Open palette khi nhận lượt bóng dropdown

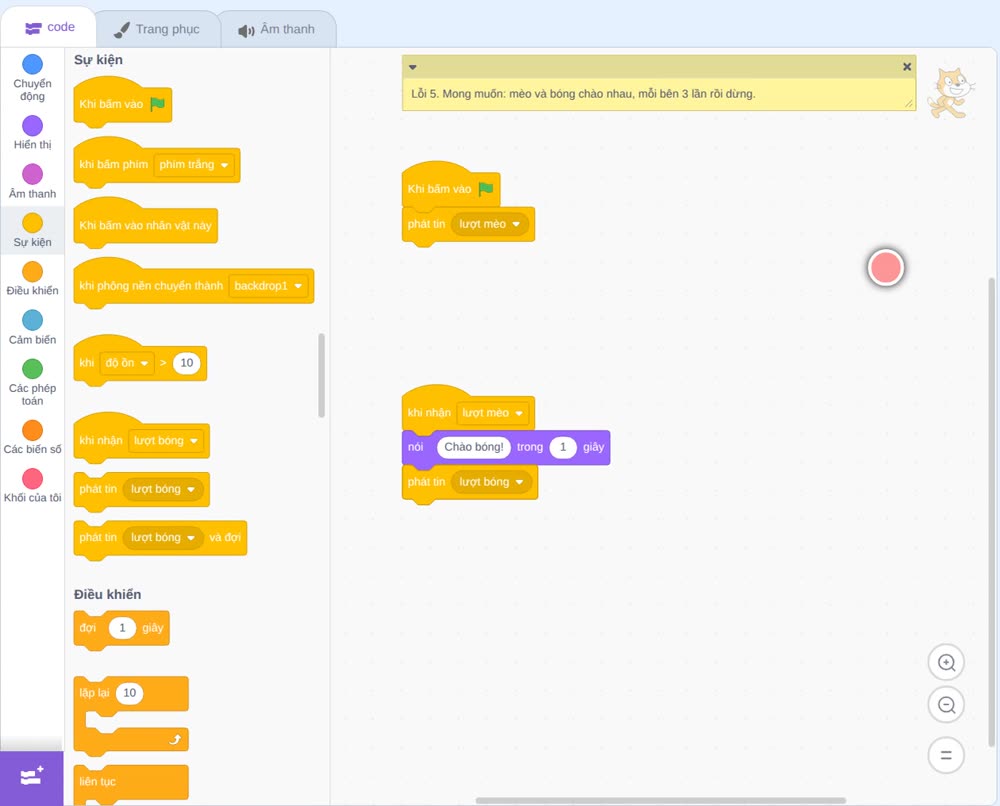tap(166, 441)
